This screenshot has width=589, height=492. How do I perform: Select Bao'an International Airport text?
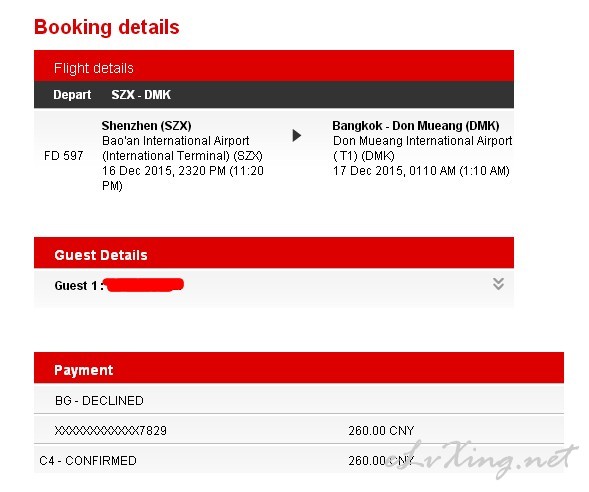(x=175, y=141)
